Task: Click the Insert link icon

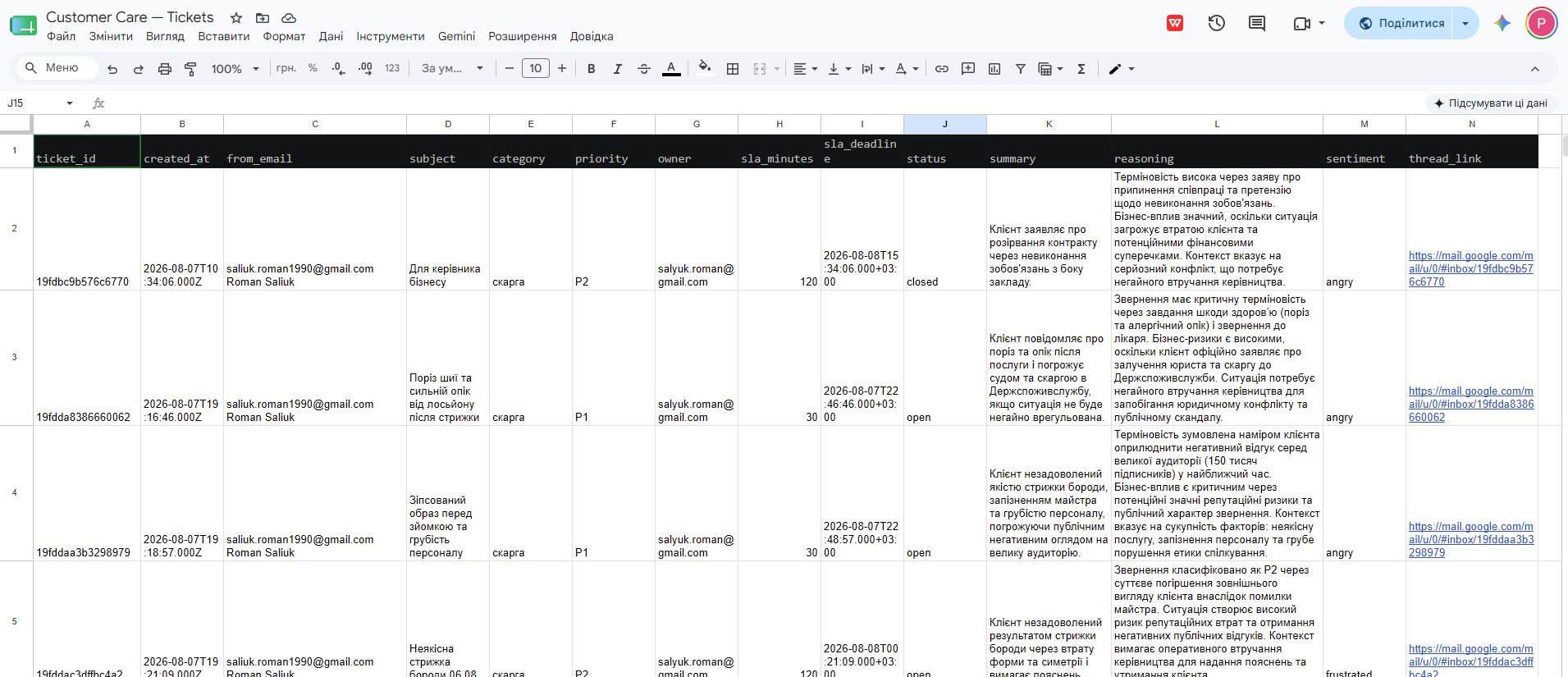Action: (942, 69)
